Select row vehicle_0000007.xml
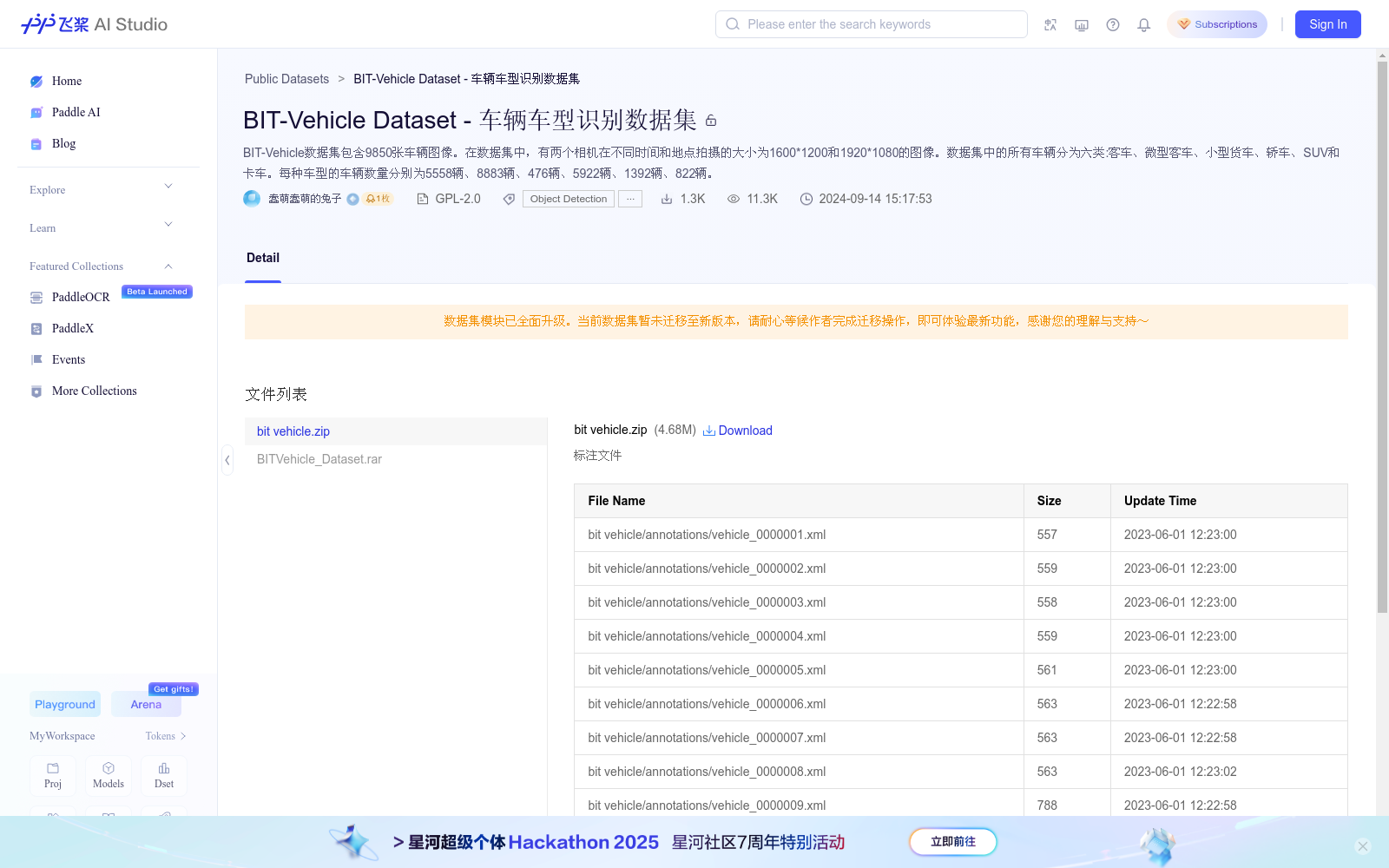Screen dimensions: 1389x868 coord(961,738)
